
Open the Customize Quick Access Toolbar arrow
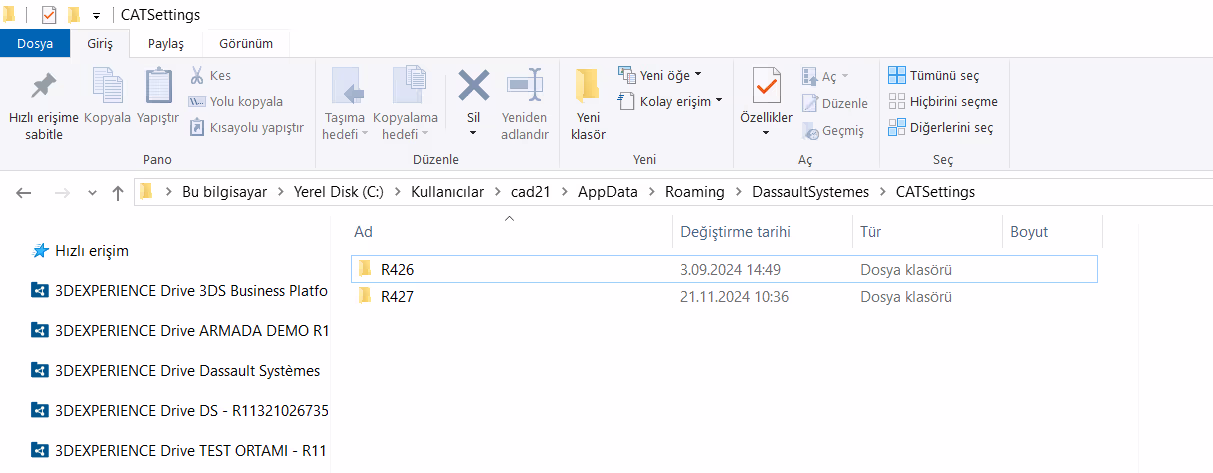coord(96,16)
